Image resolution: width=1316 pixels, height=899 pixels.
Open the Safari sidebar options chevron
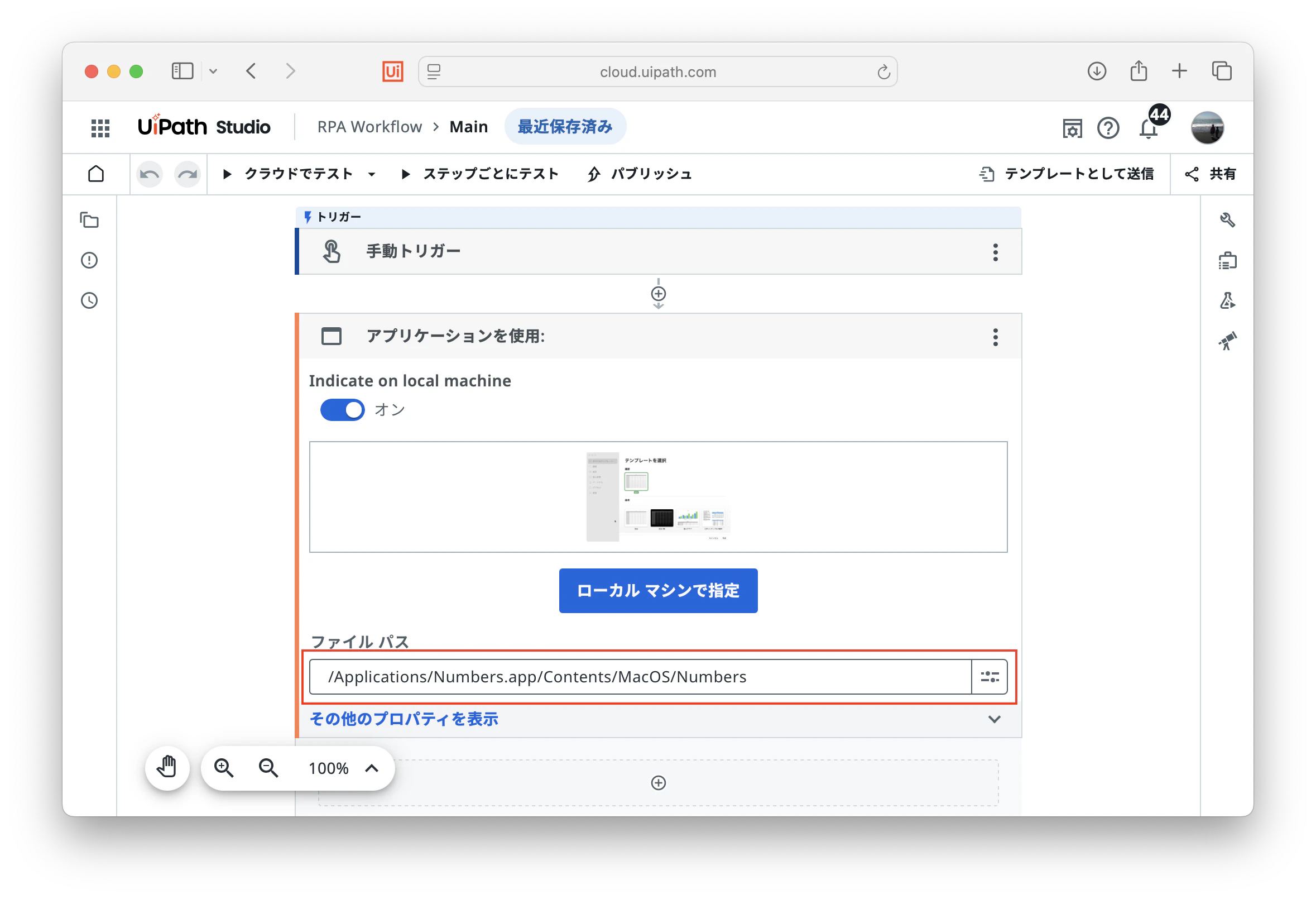coord(213,71)
